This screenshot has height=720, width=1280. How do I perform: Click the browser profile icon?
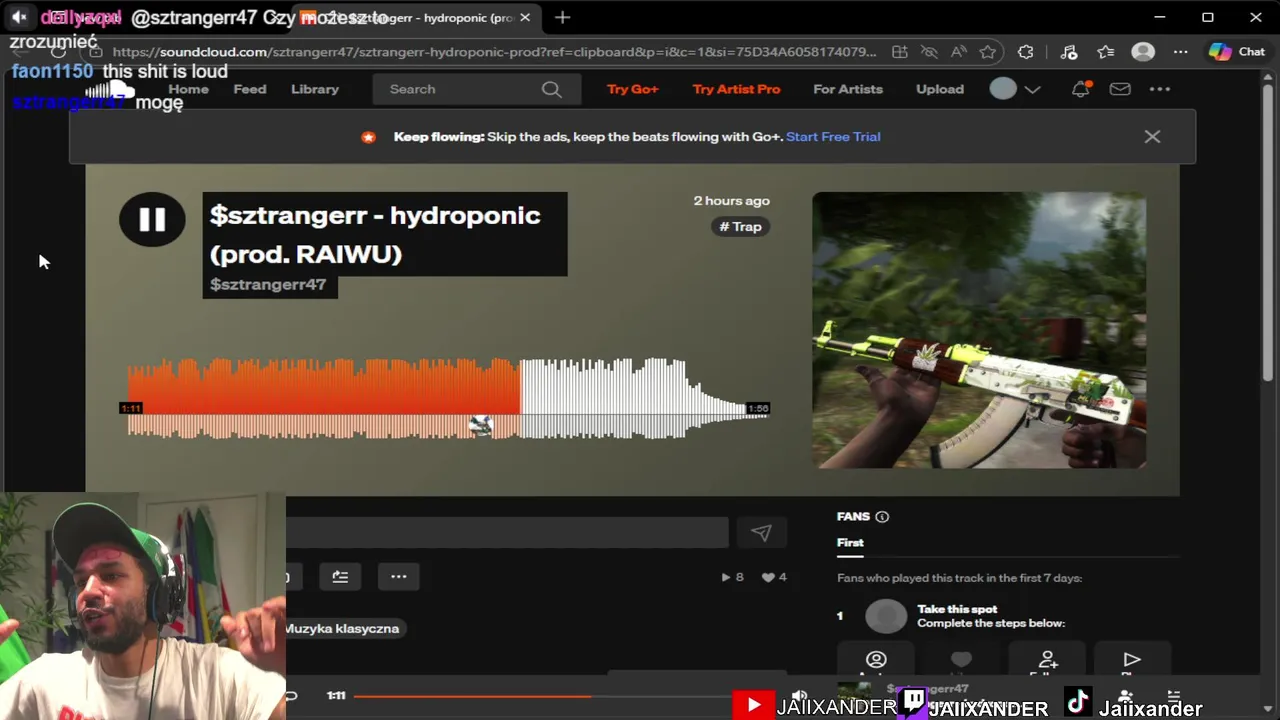(x=1143, y=52)
